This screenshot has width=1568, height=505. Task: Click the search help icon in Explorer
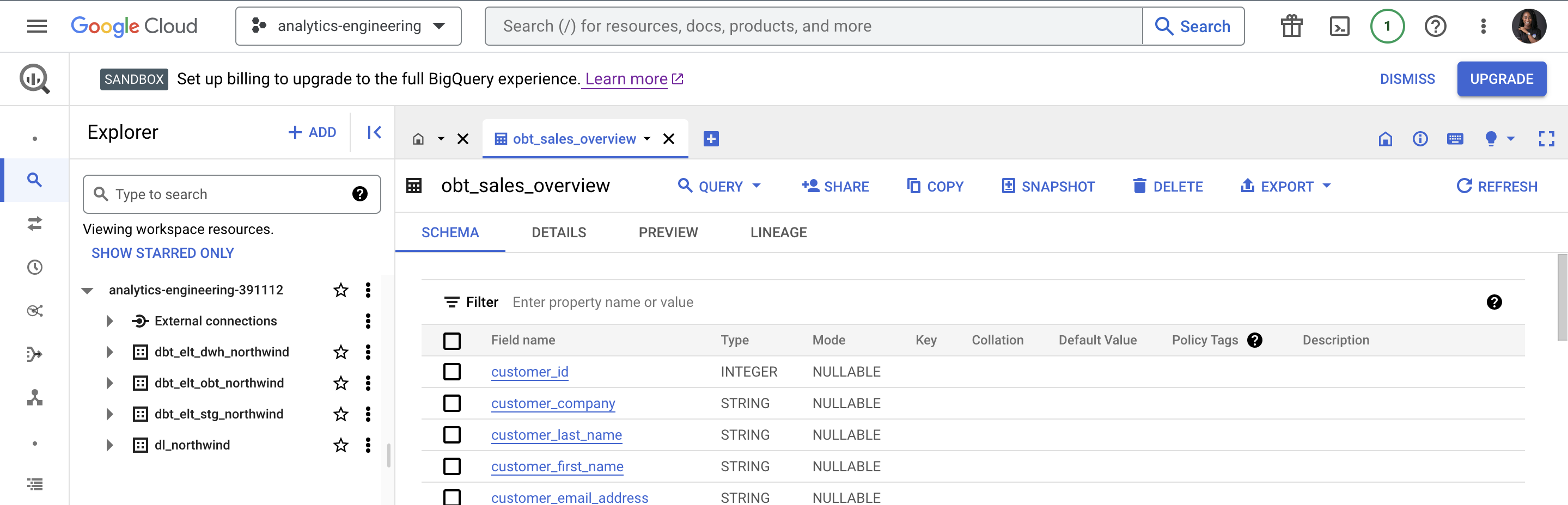tap(360, 194)
